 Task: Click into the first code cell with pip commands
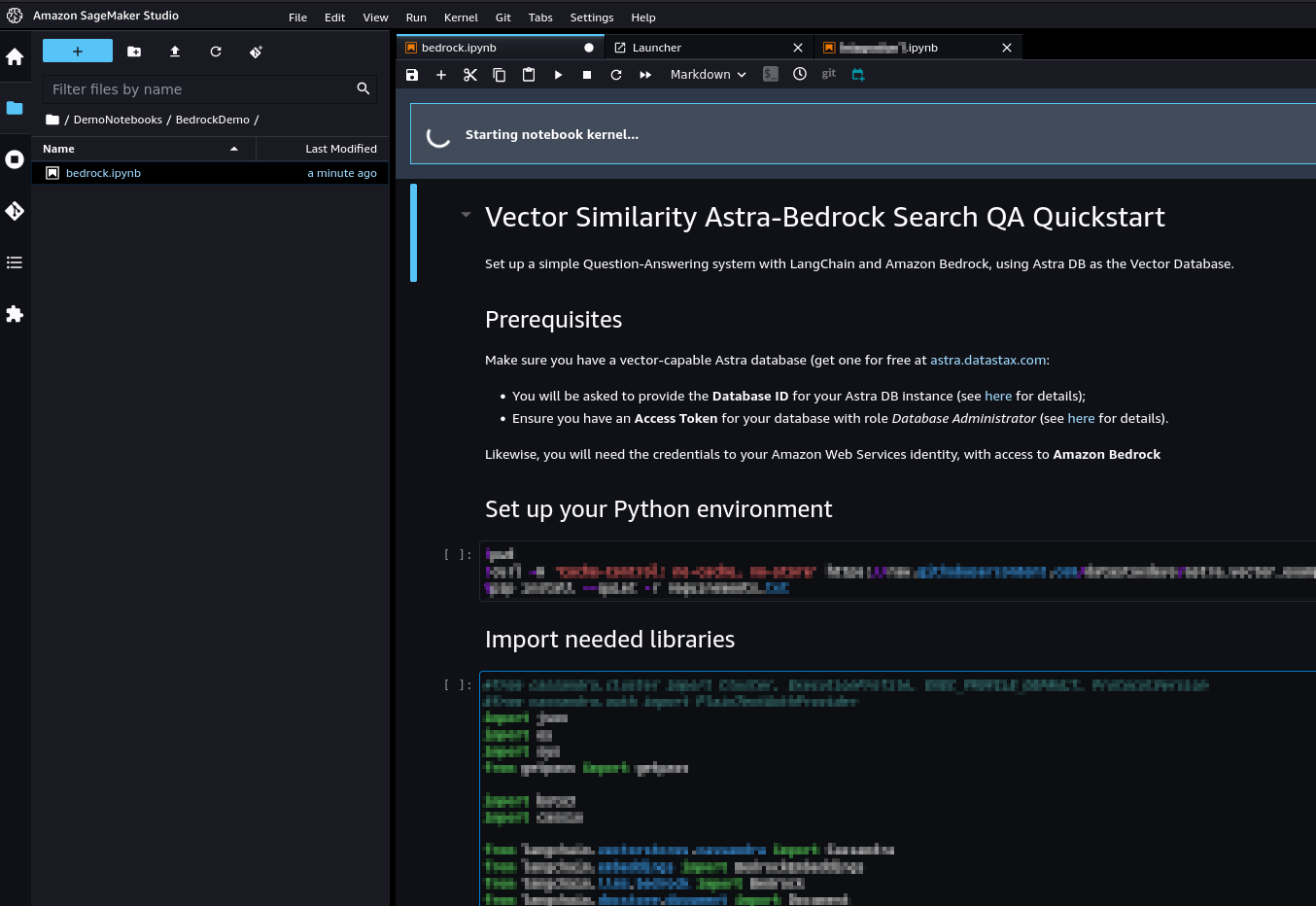click(x=897, y=572)
